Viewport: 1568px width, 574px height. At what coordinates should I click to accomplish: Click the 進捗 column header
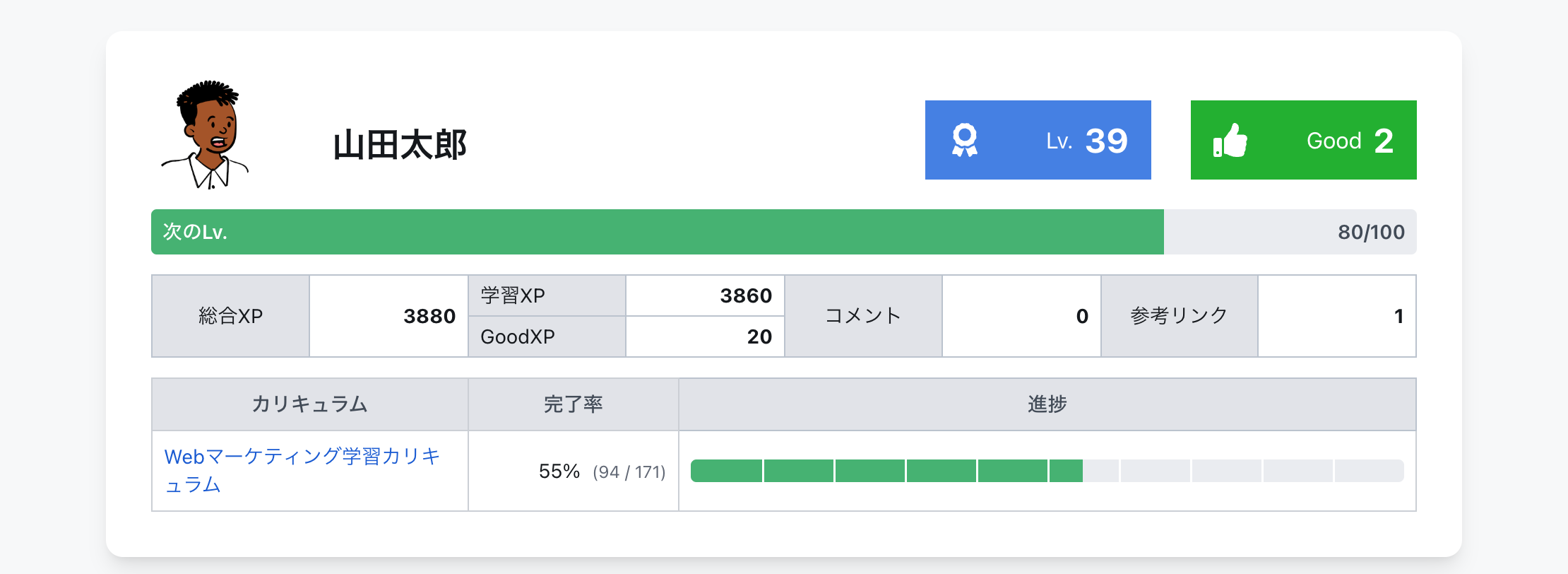(x=1047, y=404)
